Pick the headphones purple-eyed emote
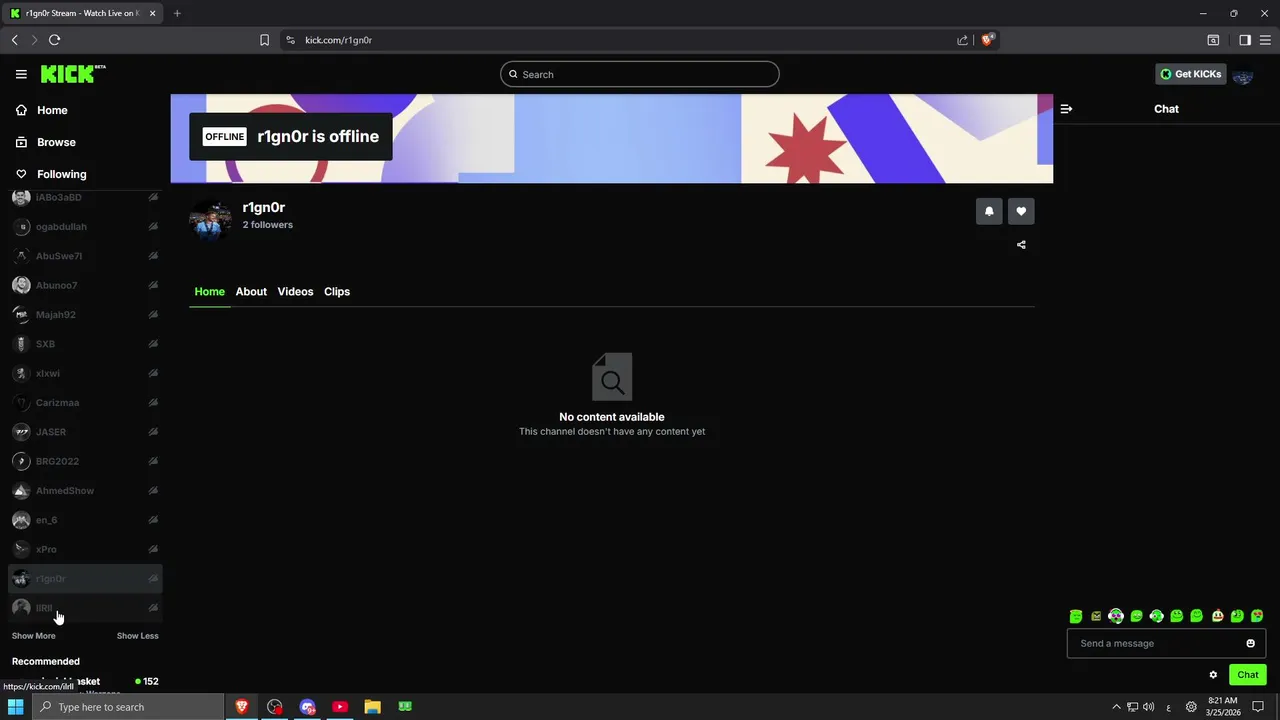This screenshot has width=1280, height=720. click(1116, 616)
